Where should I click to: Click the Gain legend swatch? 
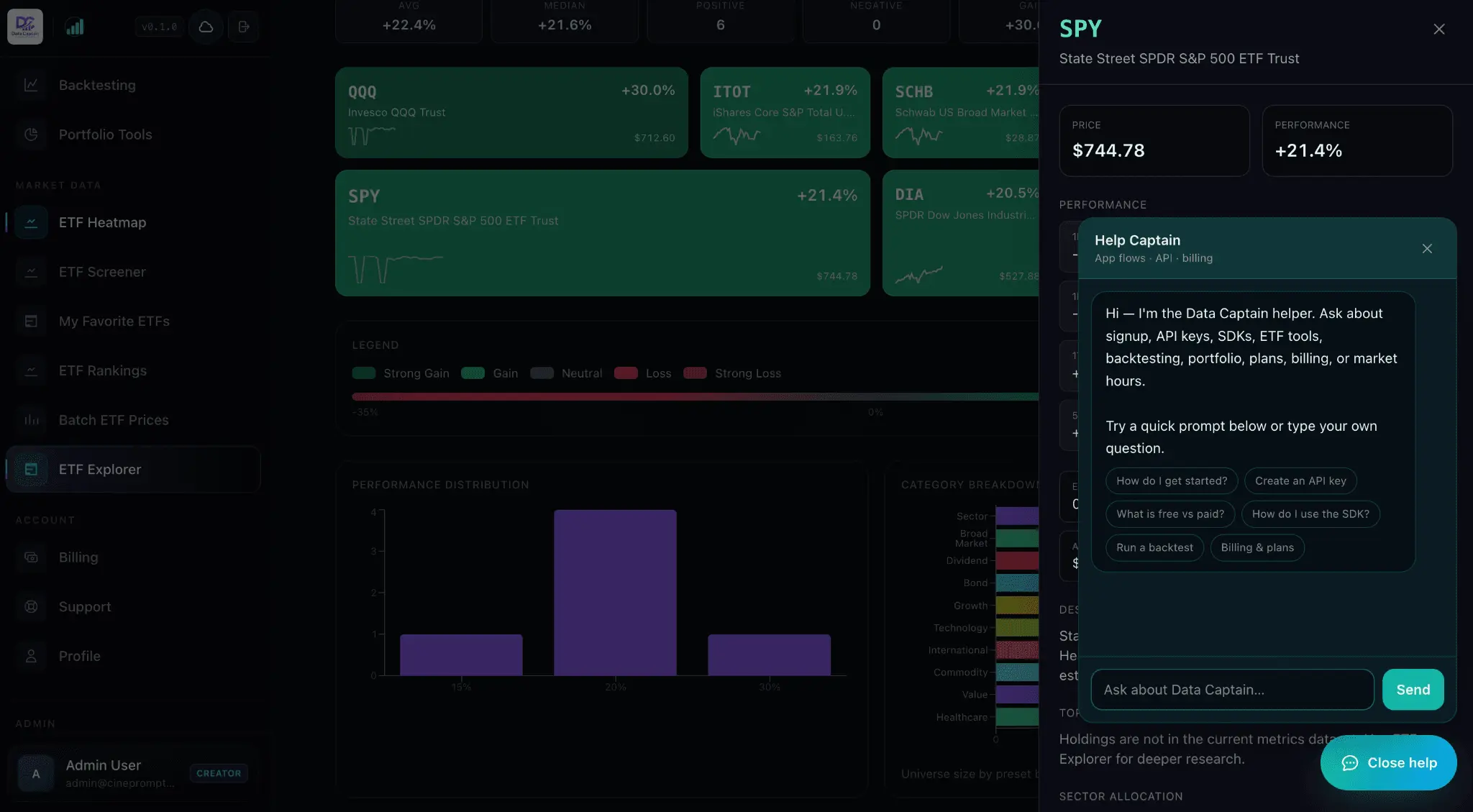point(473,373)
